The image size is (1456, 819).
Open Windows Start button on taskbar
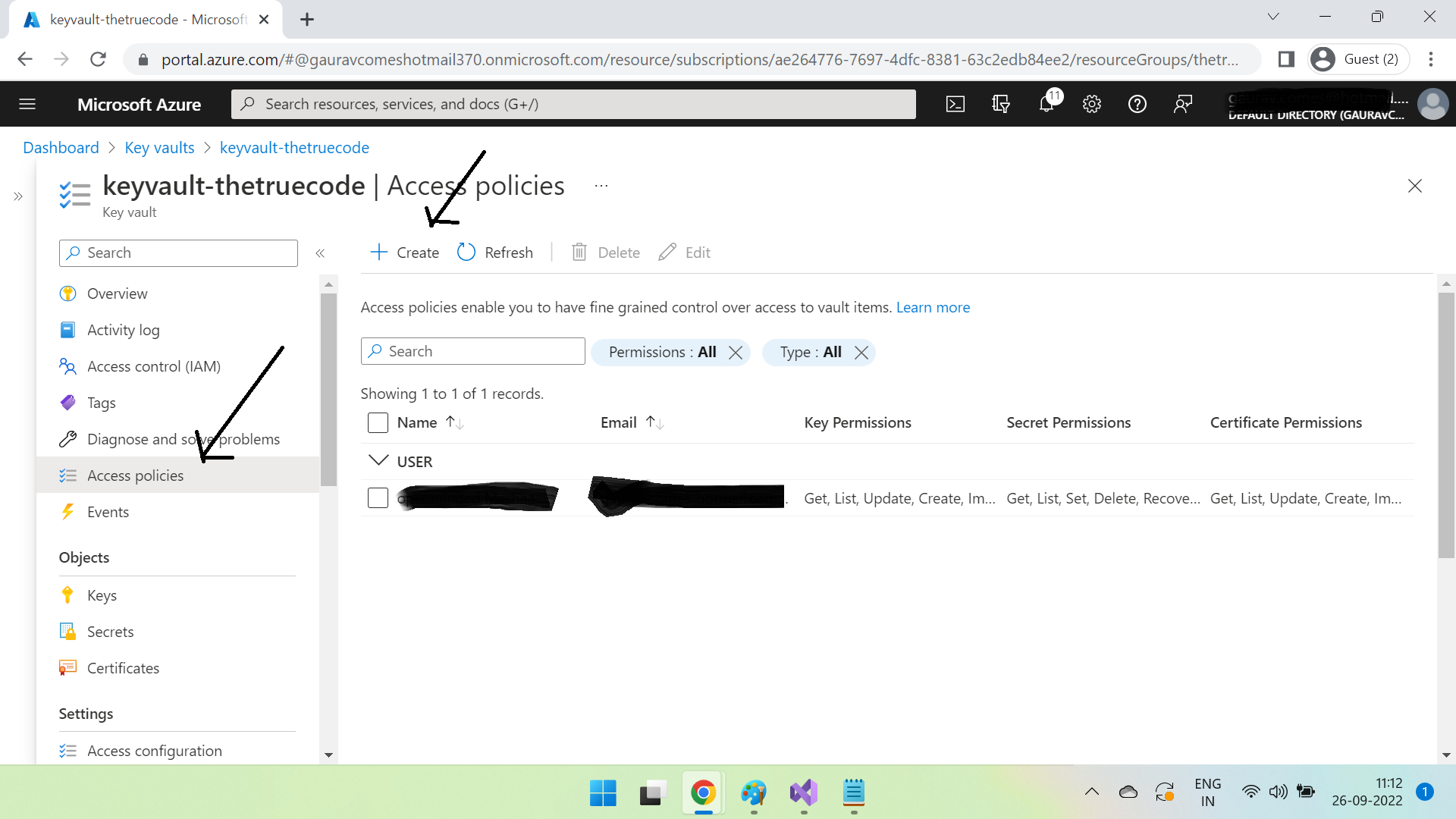(603, 793)
